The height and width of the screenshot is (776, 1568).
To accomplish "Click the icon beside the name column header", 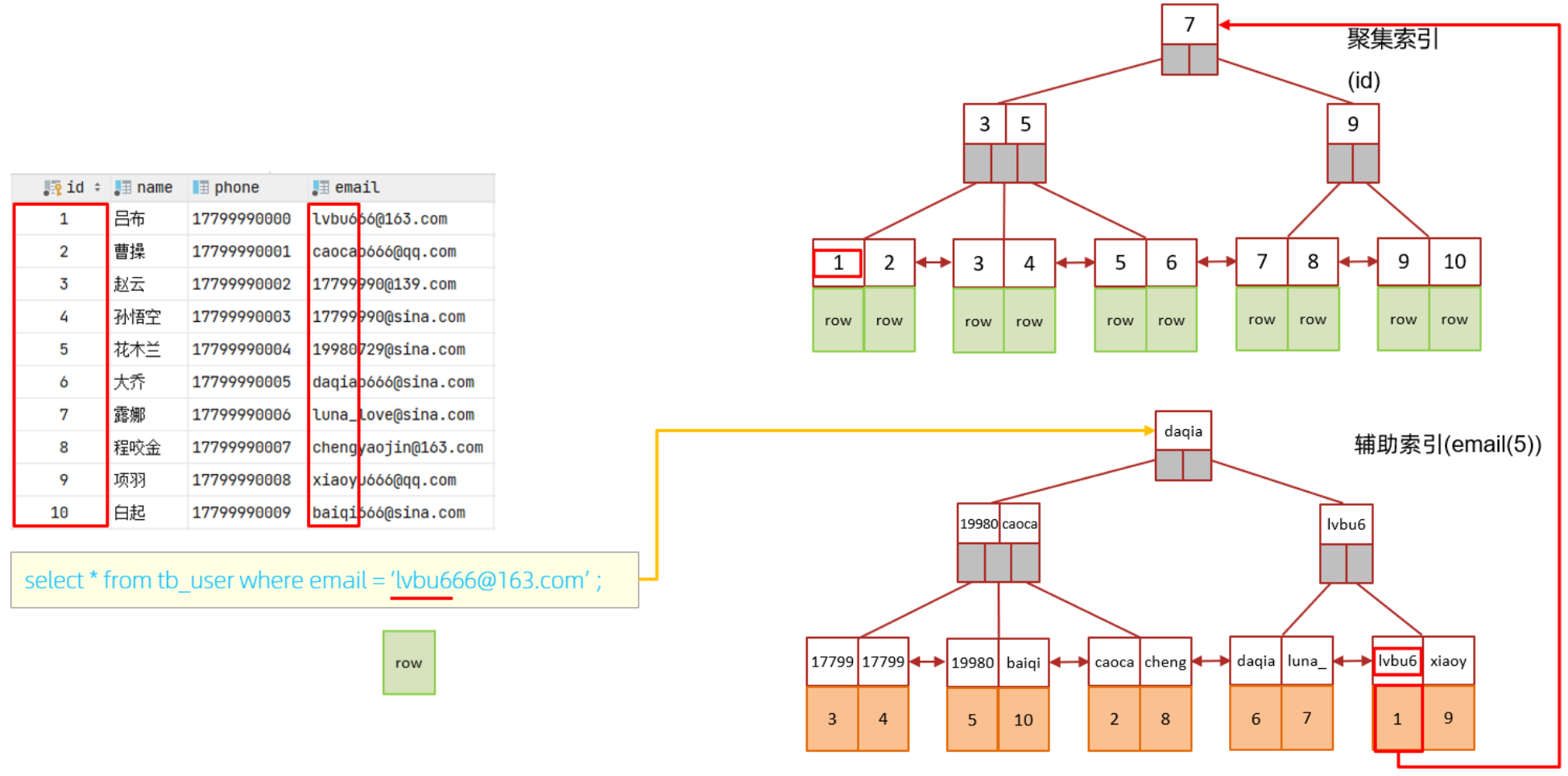I will [122, 188].
